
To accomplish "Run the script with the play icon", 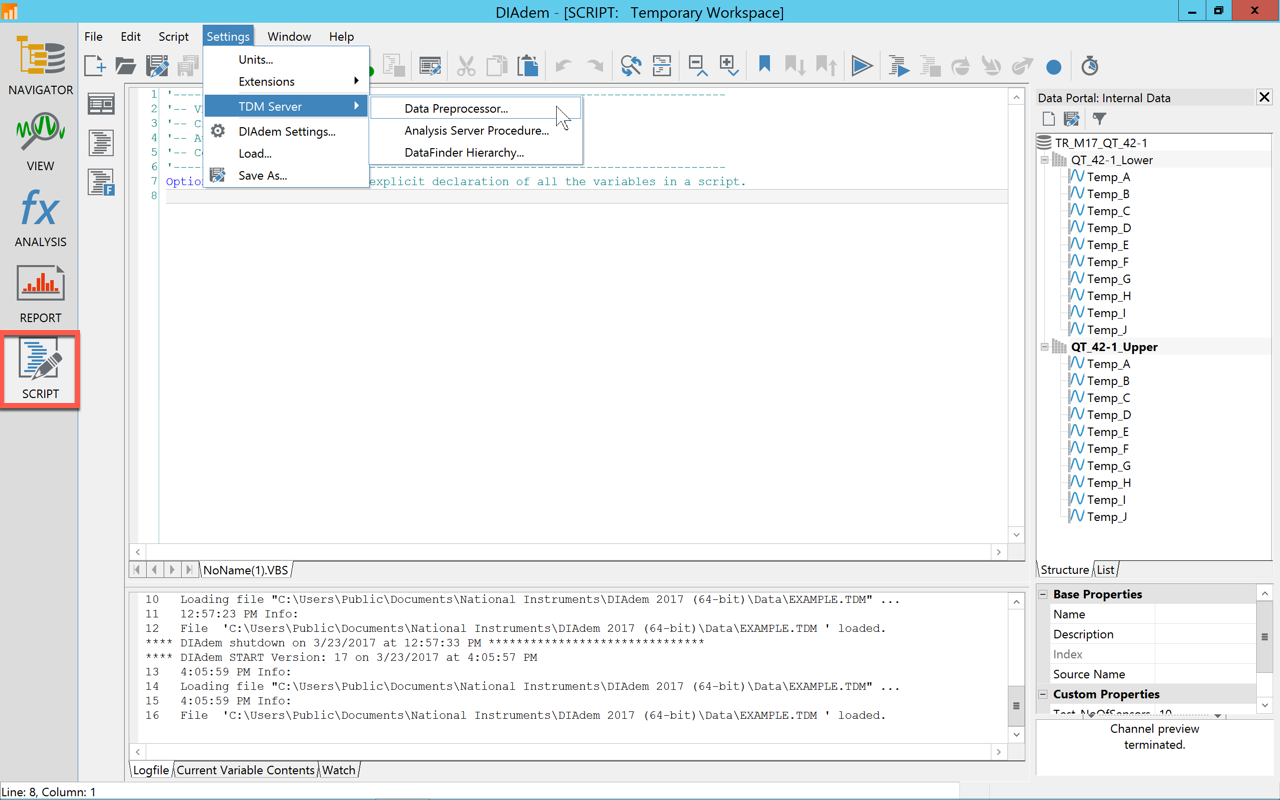I will pyautogui.click(x=862, y=65).
